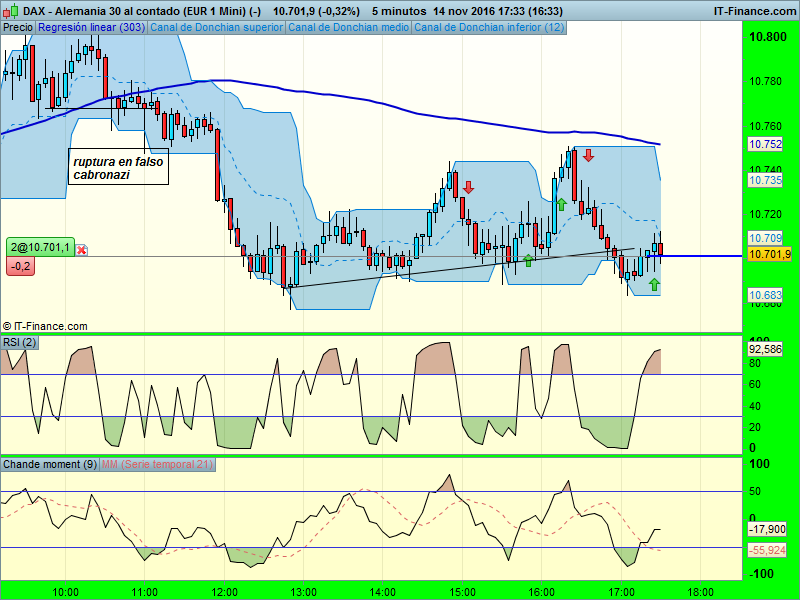This screenshot has height=600, width=800.
Task: Click the 5 minutos timeframe text
Action: 399,11
